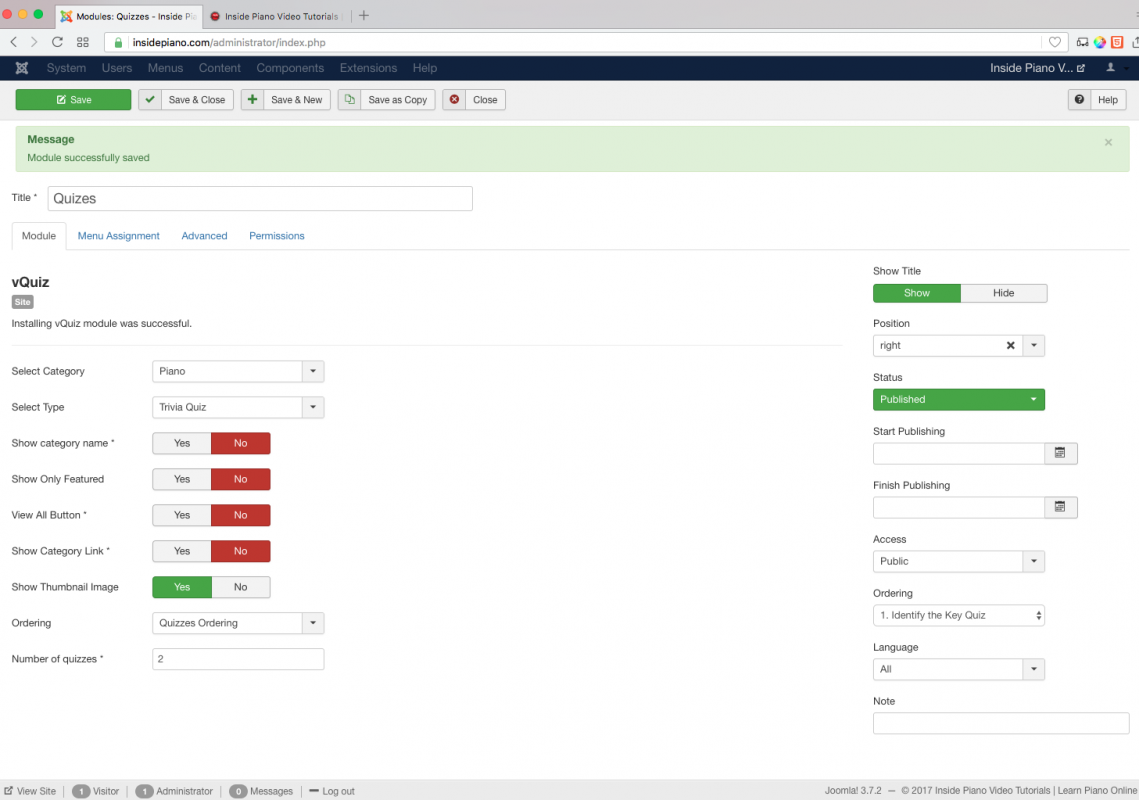Open the Status Published dropdown
The height and width of the screenshot is (800, 1139).
point(958,399)
